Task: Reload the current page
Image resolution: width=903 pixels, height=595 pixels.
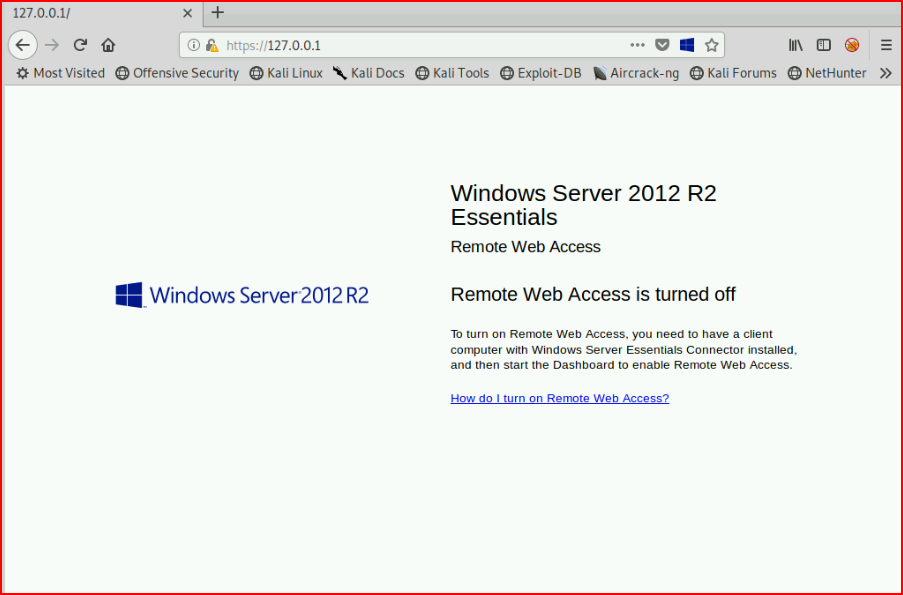Action: 80,45
